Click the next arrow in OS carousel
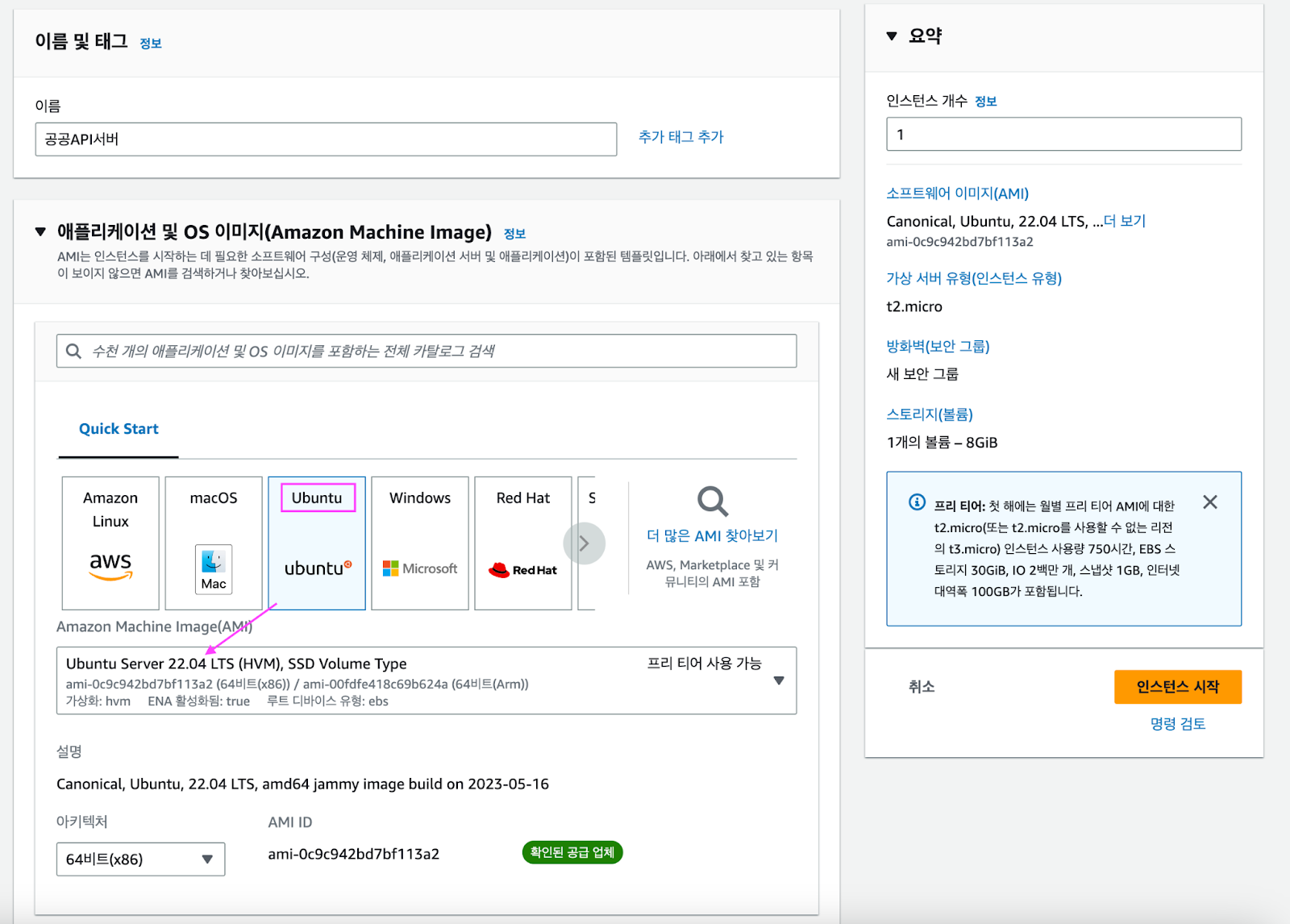Viewport: 1290px width, 924px height. pos(584,543)
